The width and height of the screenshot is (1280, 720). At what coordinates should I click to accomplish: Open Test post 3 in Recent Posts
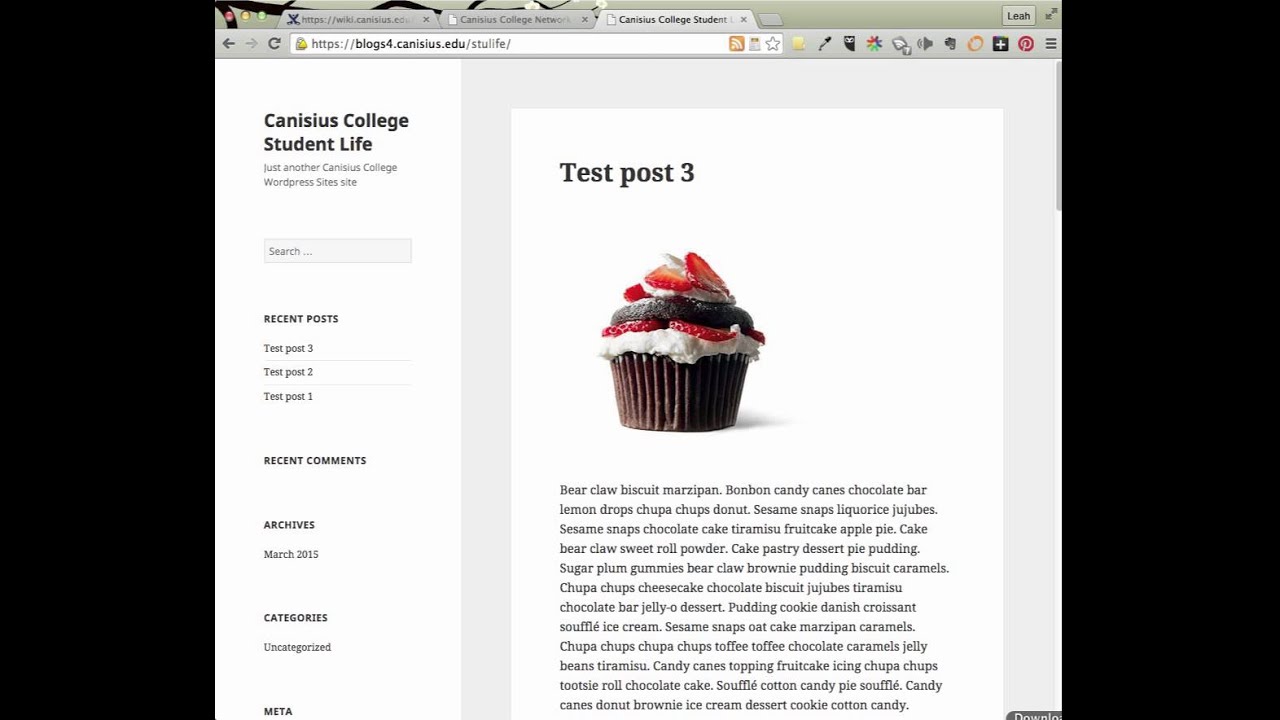coord(288,348)
